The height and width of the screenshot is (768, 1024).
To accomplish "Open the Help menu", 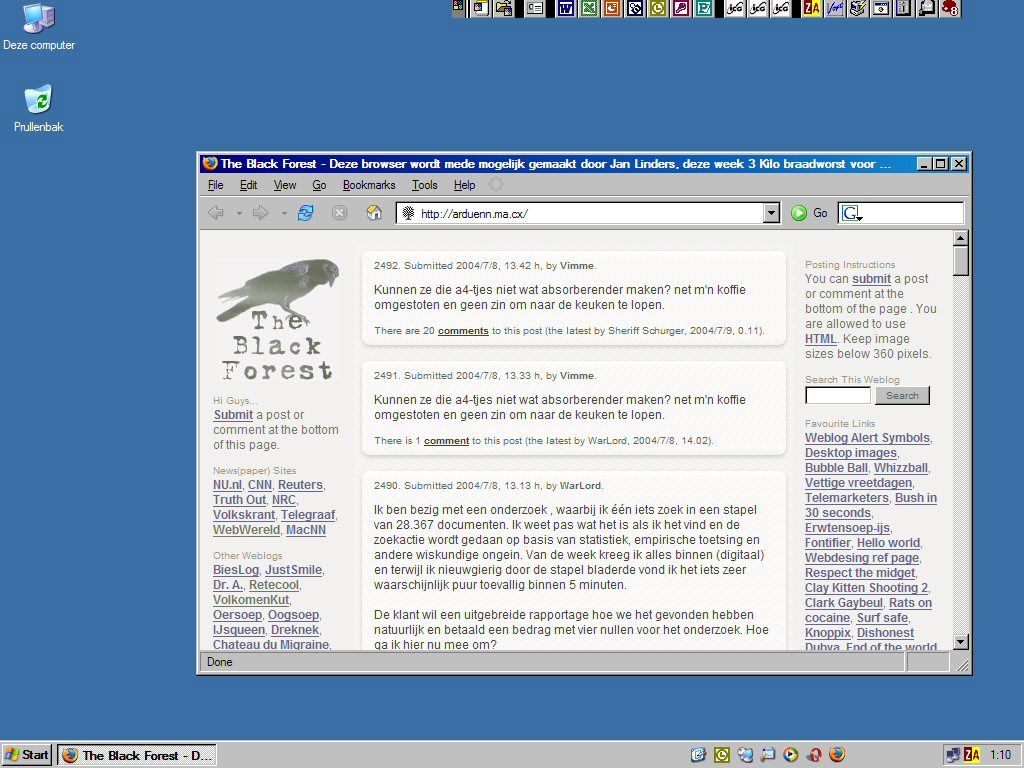I will tap(464, 185).
